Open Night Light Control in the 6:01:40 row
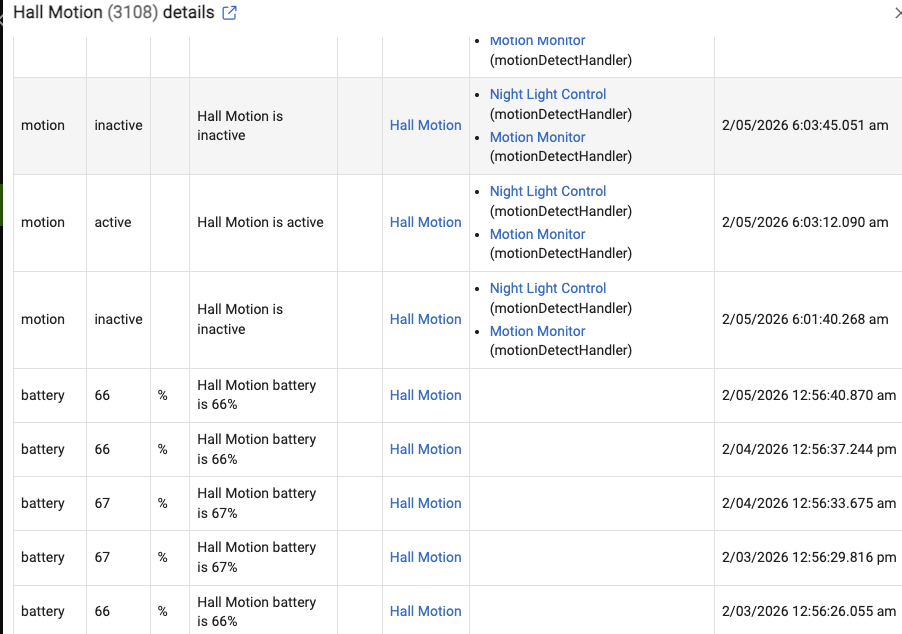 (547, 288)
